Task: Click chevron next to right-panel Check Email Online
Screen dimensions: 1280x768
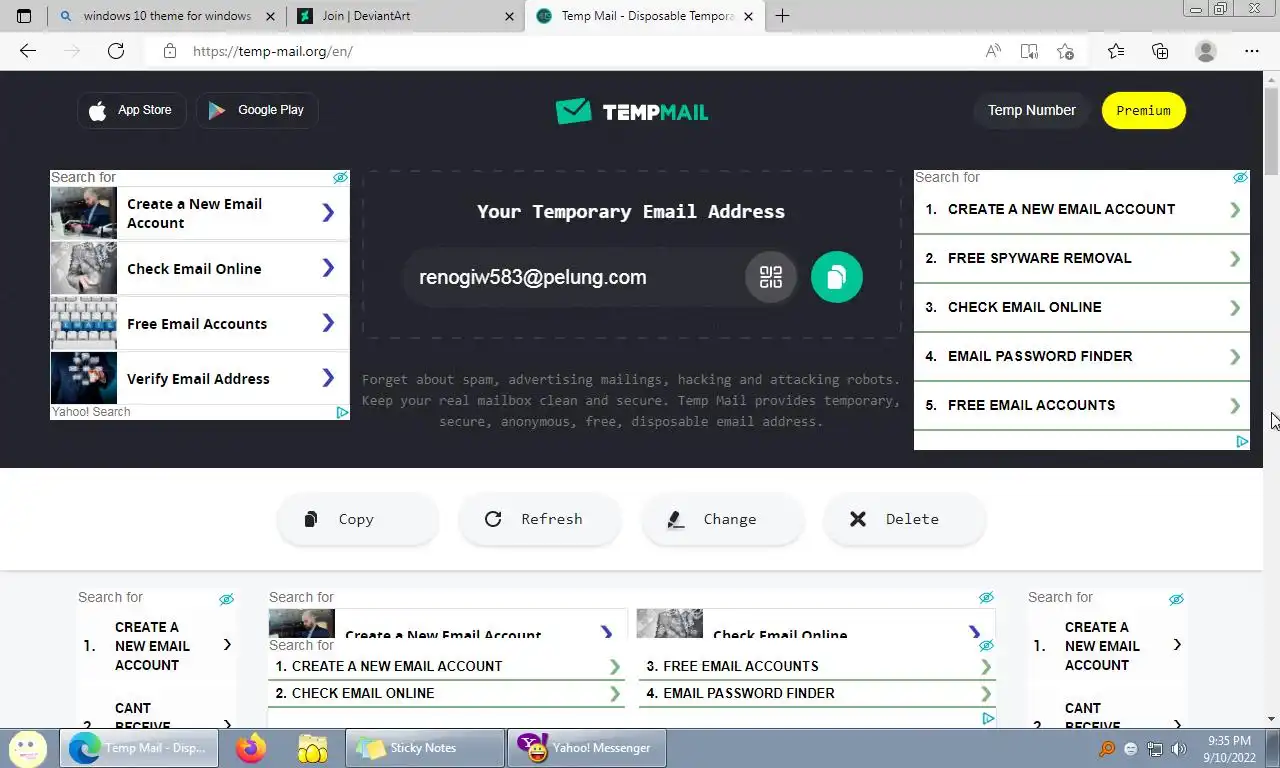Action: pos(1235,307)
